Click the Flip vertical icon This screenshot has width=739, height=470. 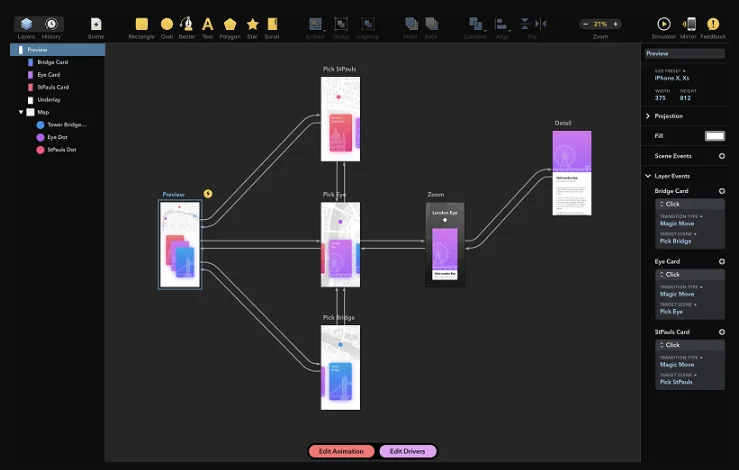pyautogui.click(x=525, y=24)
